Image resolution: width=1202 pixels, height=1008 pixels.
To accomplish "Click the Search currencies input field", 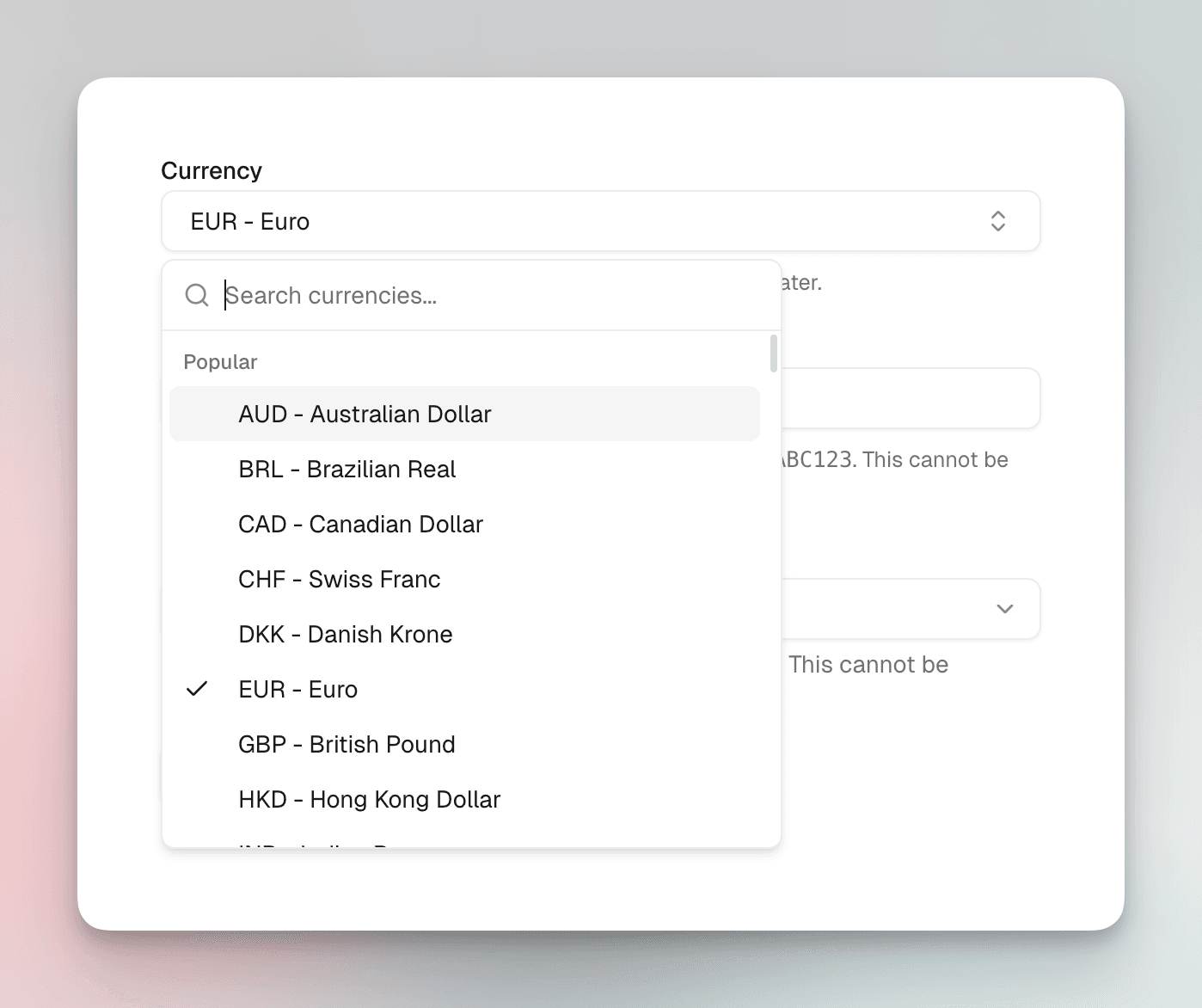I will [430, 295].
